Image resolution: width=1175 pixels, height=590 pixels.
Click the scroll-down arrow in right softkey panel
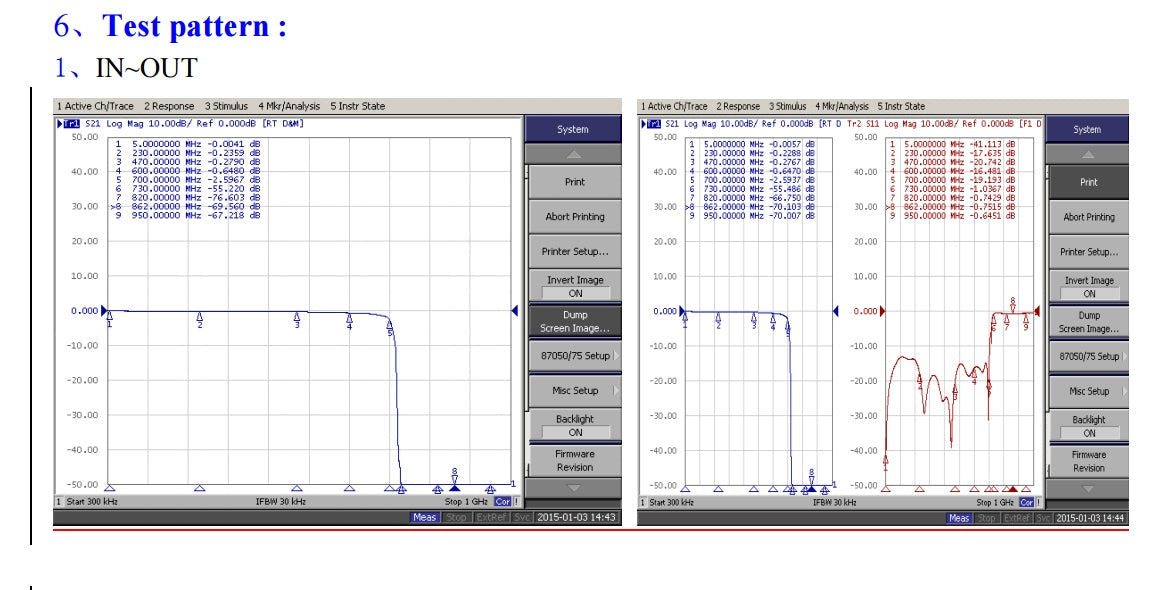[1087, 488]
